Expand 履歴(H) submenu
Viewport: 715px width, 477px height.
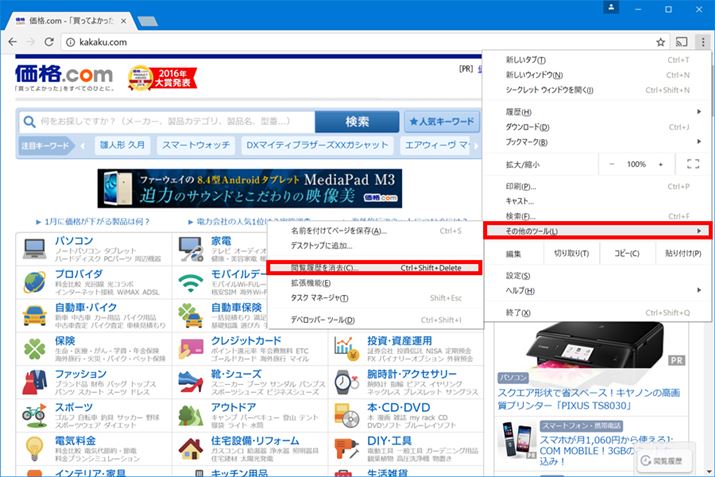[x=597, y=112]
